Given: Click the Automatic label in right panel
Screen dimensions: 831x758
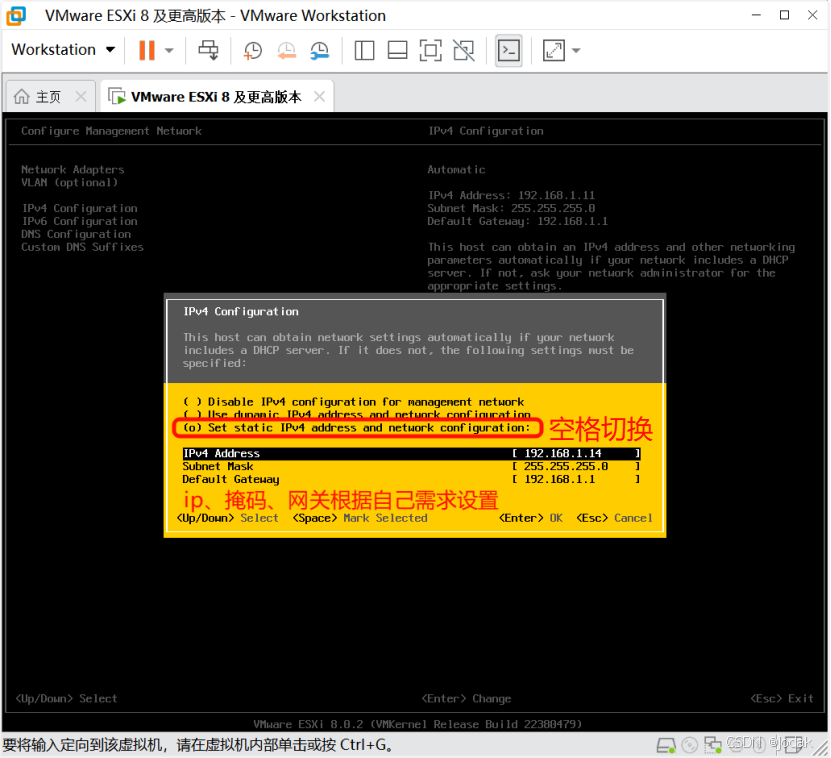Looking at the screenshot, I should (x=456, y=170).
